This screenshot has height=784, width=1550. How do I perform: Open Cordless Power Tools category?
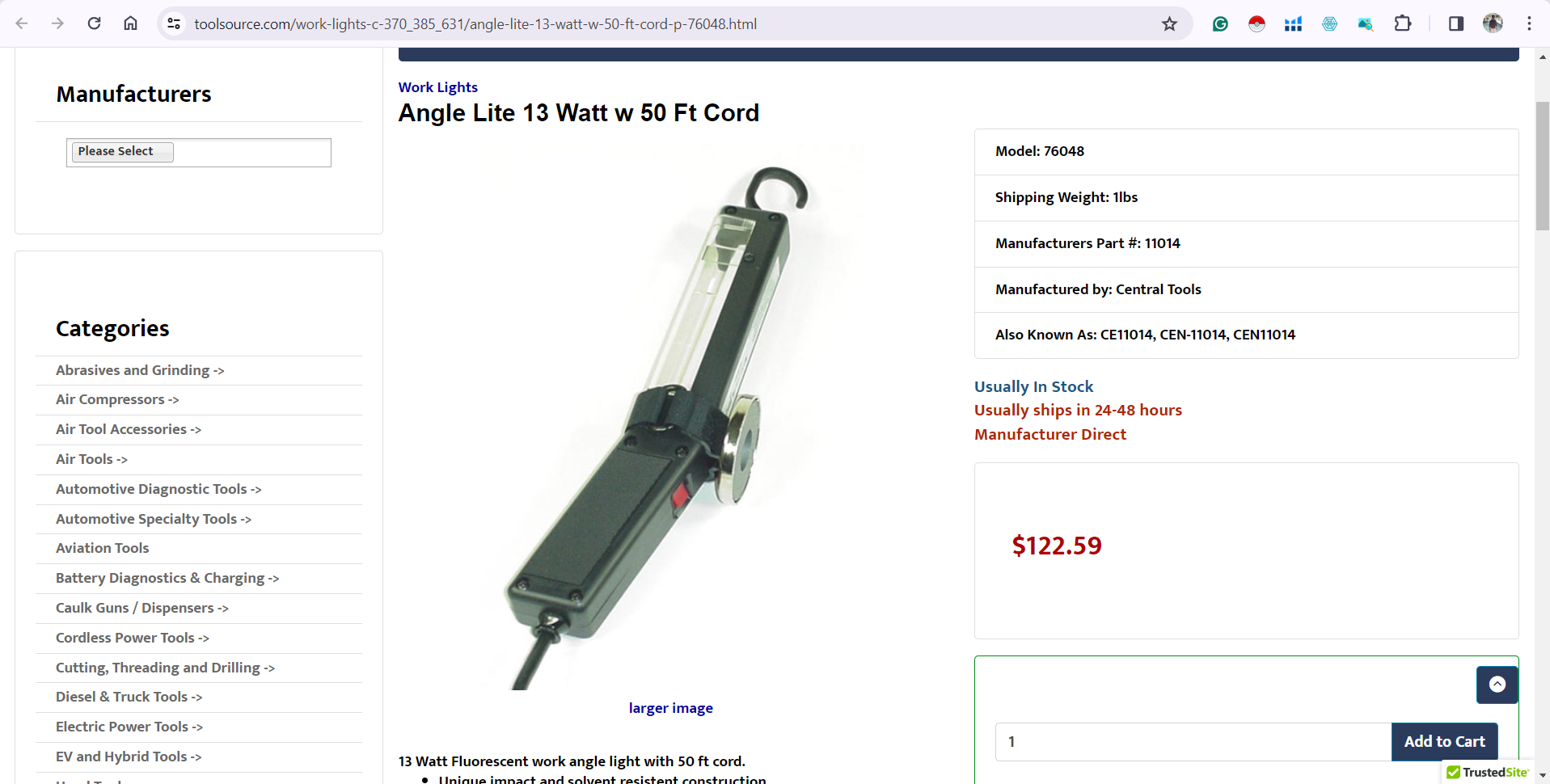133,638
